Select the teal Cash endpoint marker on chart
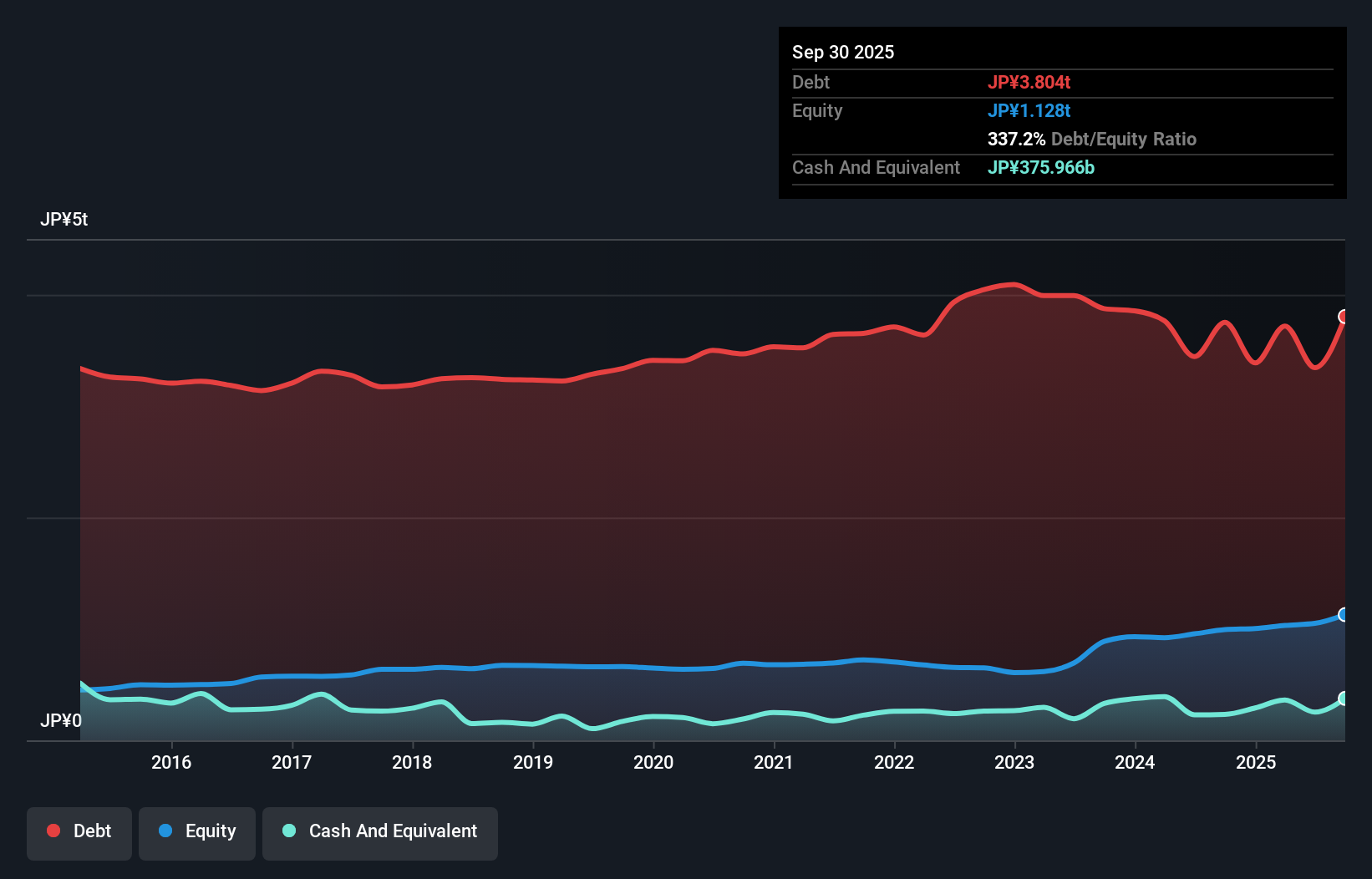 click(x=1344, y=699)
